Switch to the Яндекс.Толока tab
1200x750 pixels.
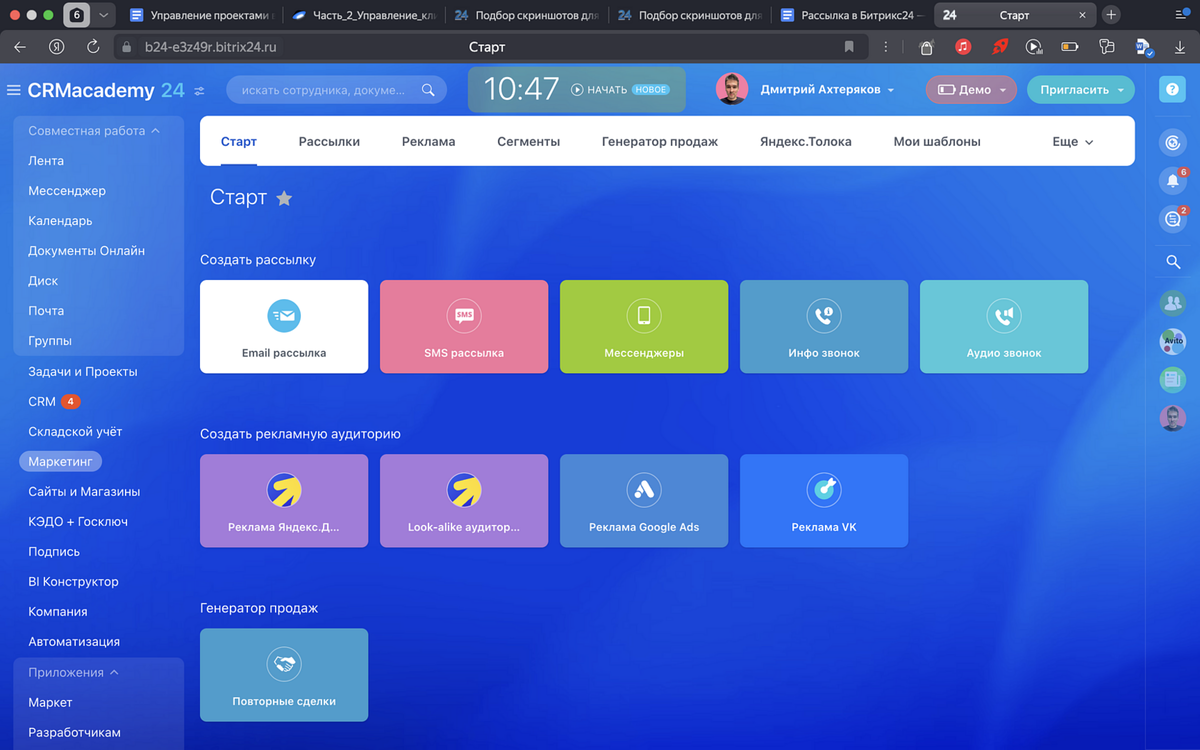[x=806, y=142]
